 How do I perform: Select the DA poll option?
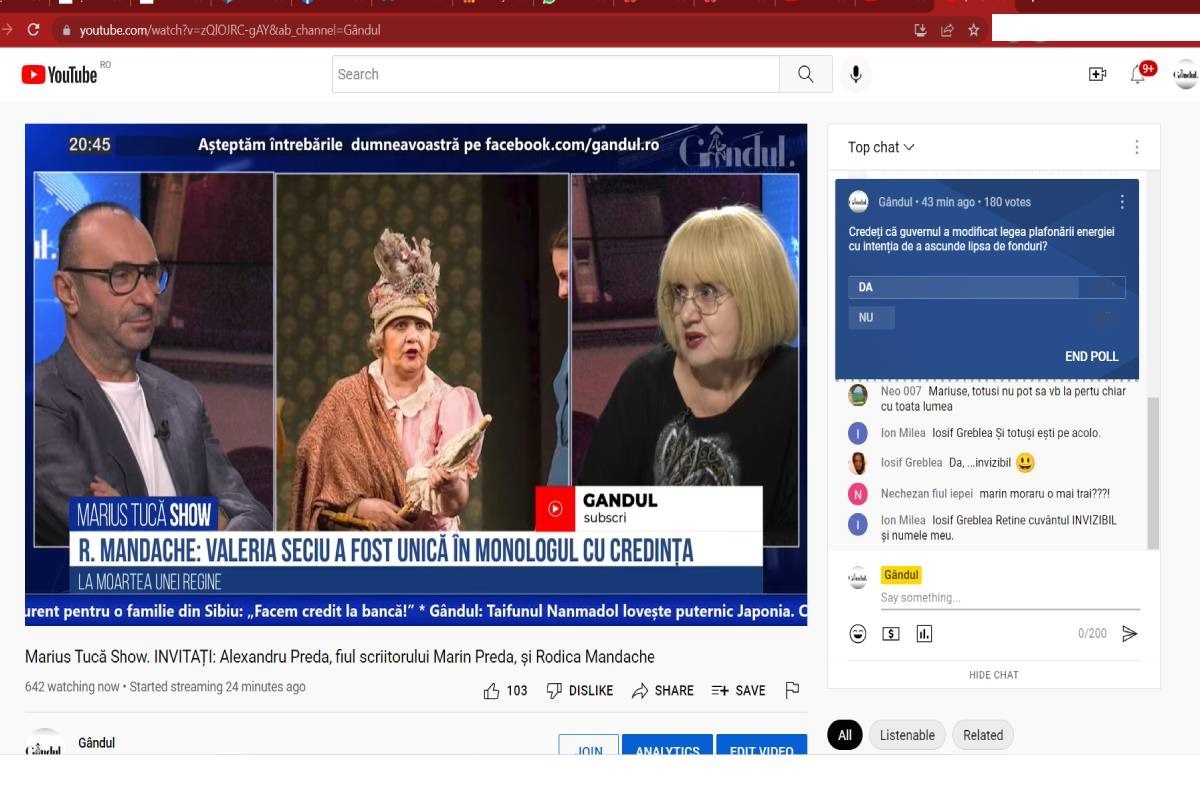pyautogui.click(x=986, y=287)
